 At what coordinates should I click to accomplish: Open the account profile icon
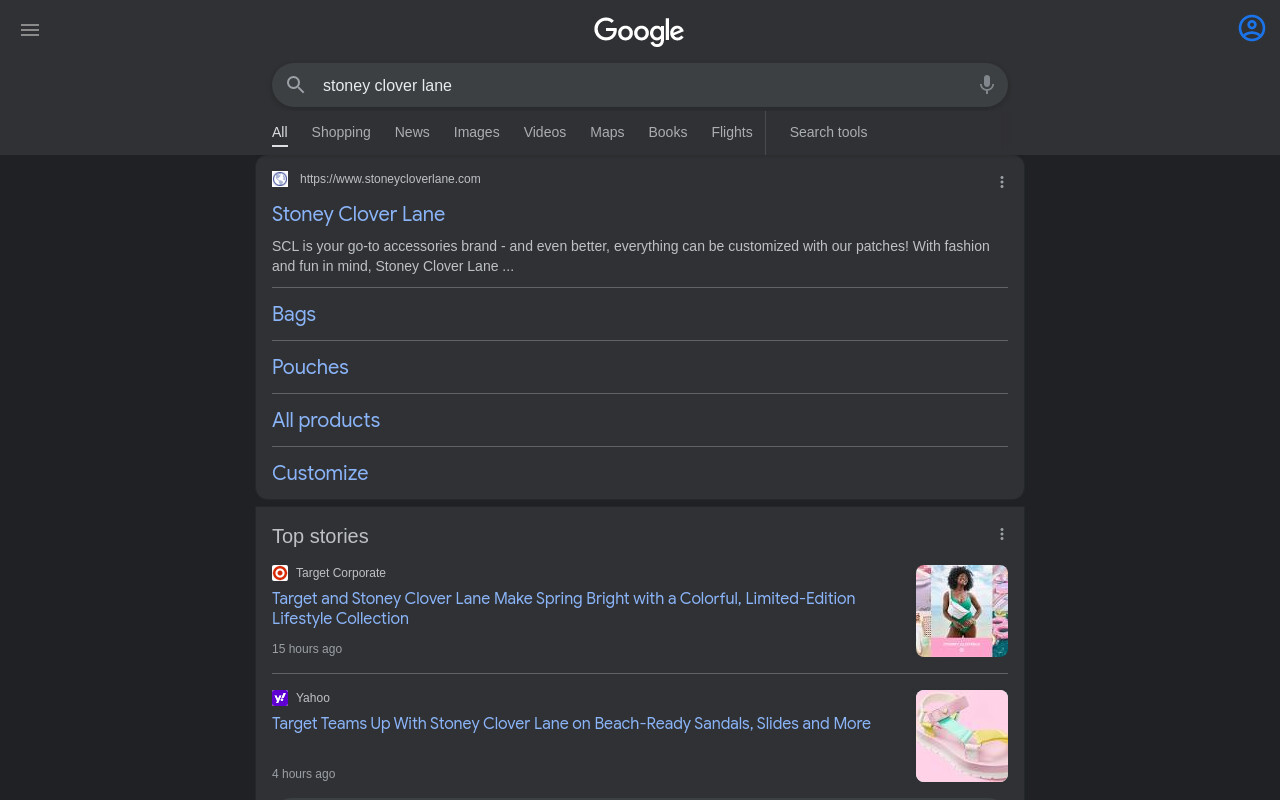(x=1252, y=28)
